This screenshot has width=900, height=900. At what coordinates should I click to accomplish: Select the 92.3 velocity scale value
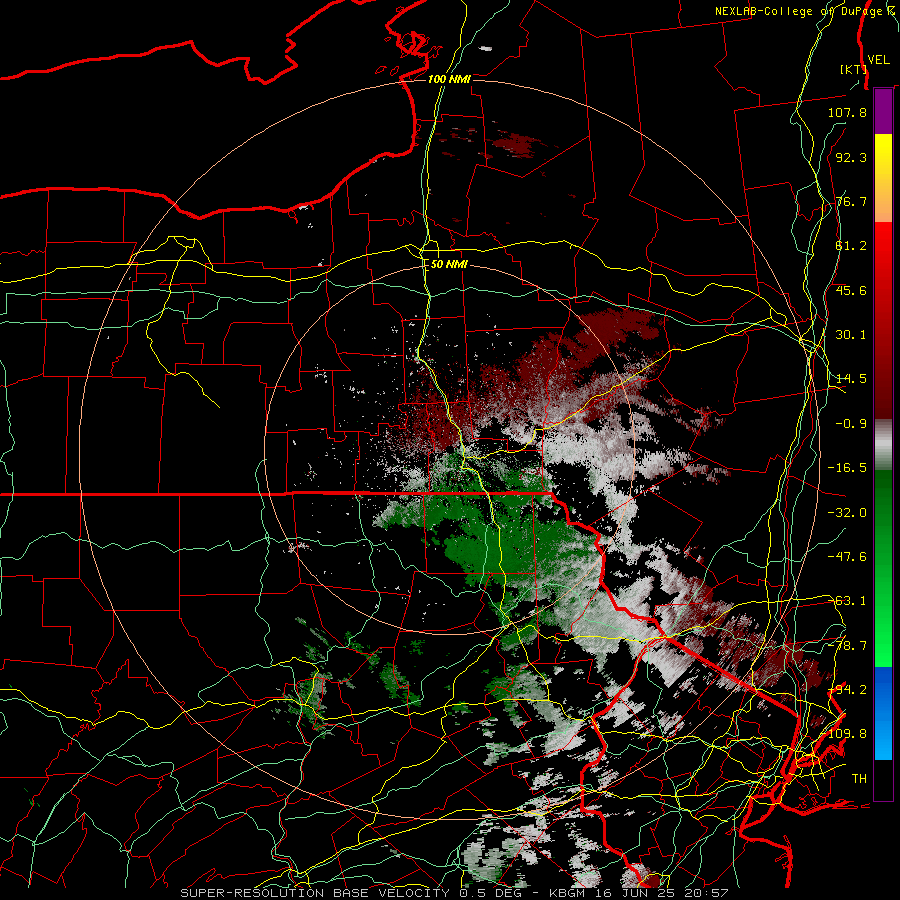point(851,157)
